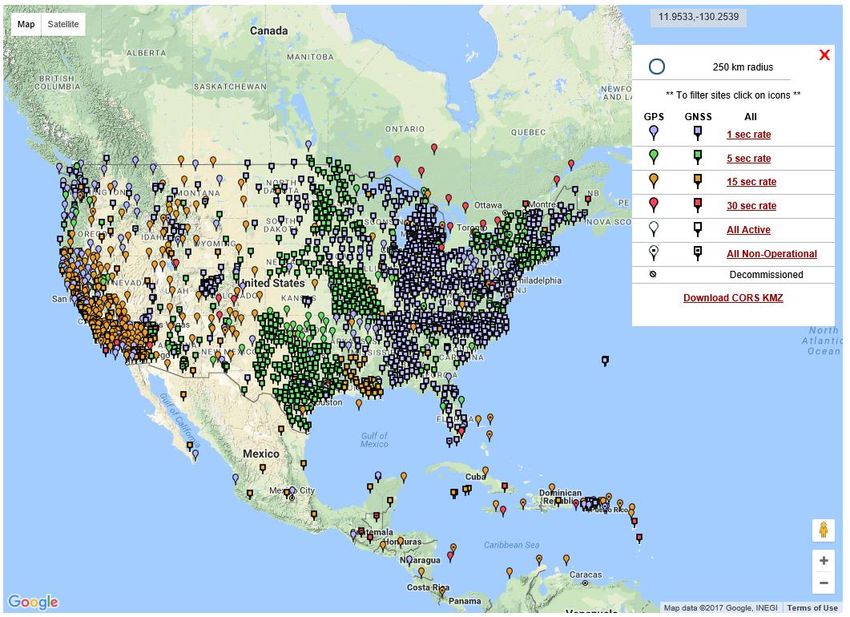The image size is (850, 617).
Task: Select the GNSS column header
Action: point(698,117)
